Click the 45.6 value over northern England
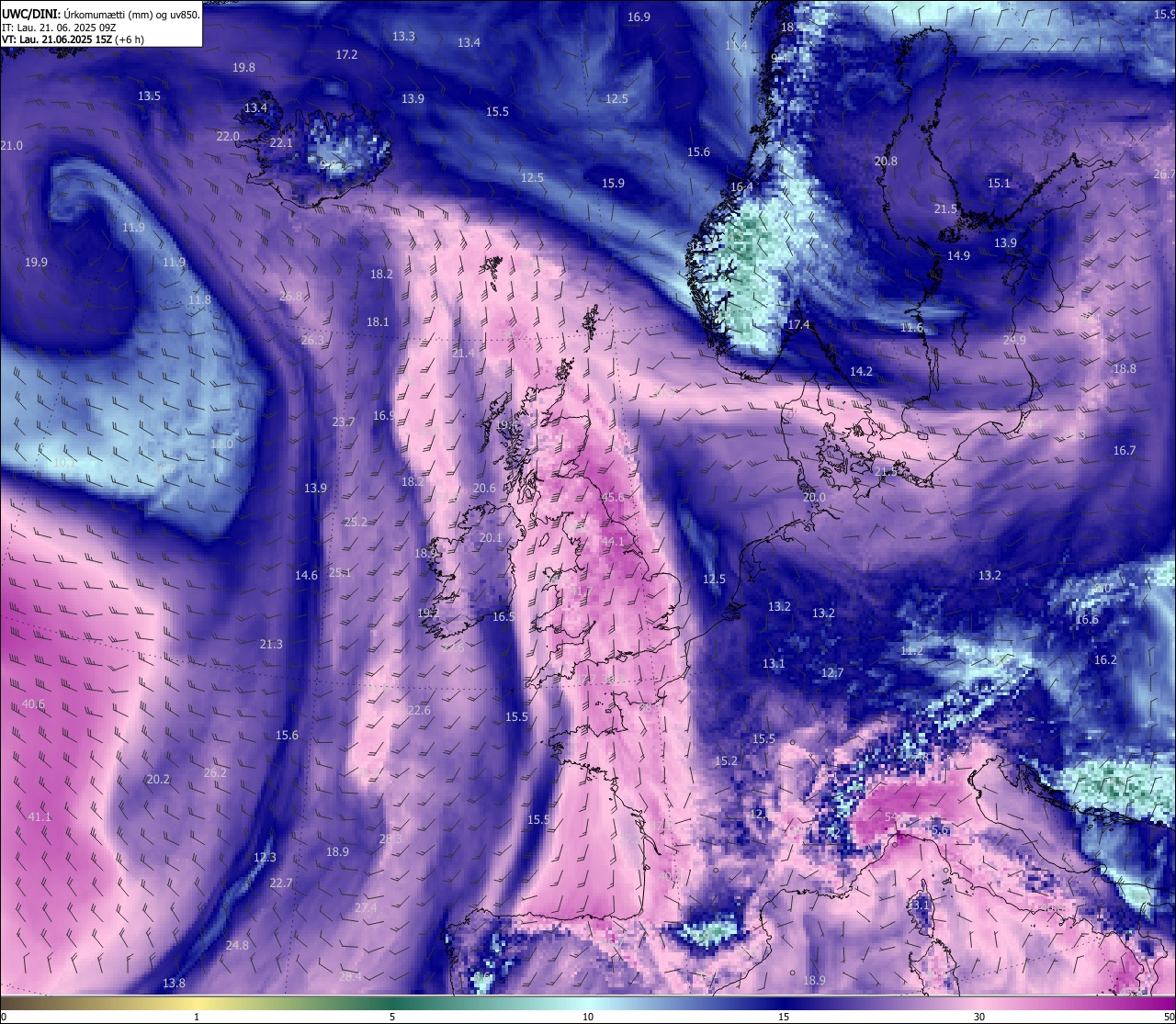The width and height of the screenshot is (1176, 1024). (x=613, y=497)
